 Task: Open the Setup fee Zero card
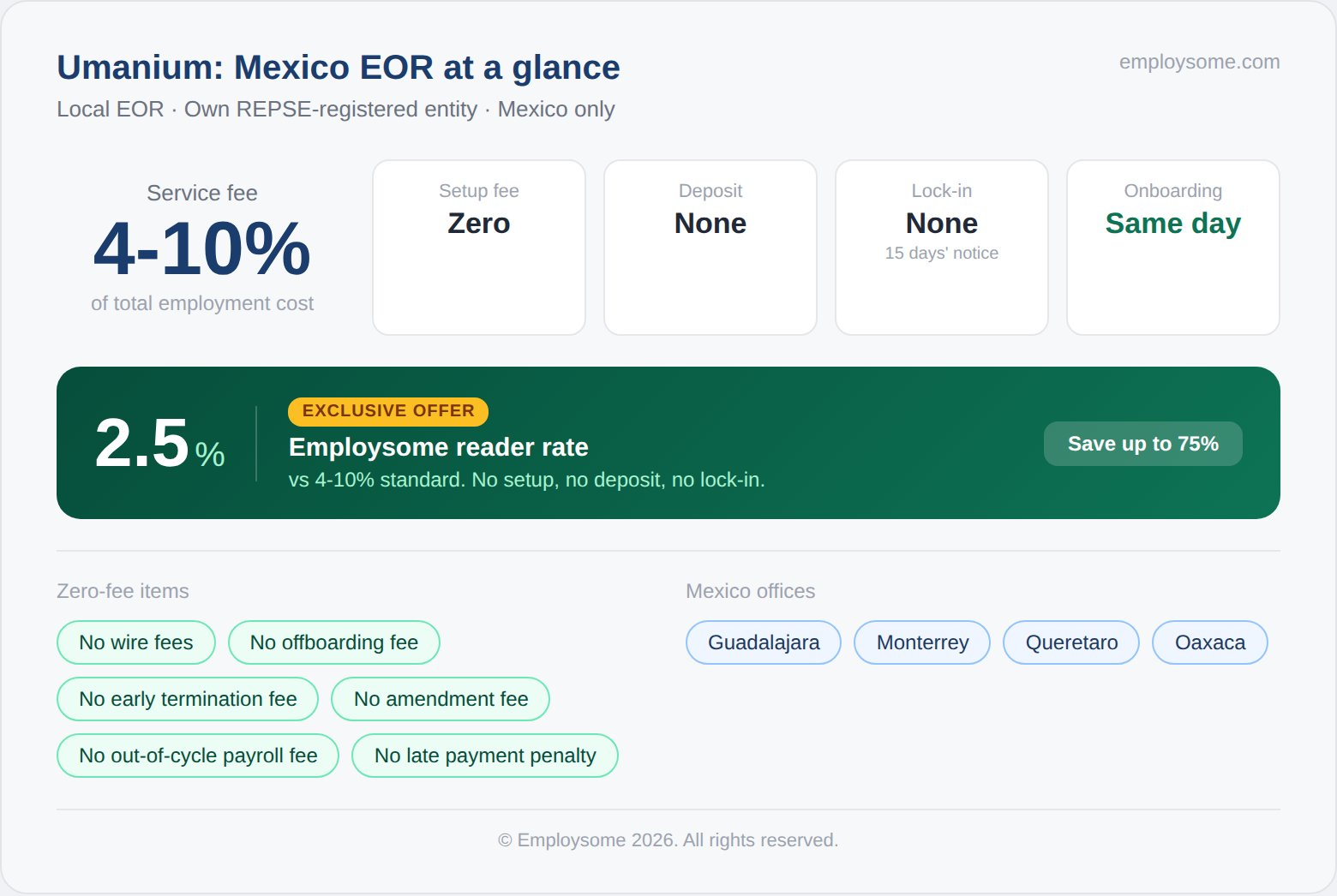click(x=479, y=247)
